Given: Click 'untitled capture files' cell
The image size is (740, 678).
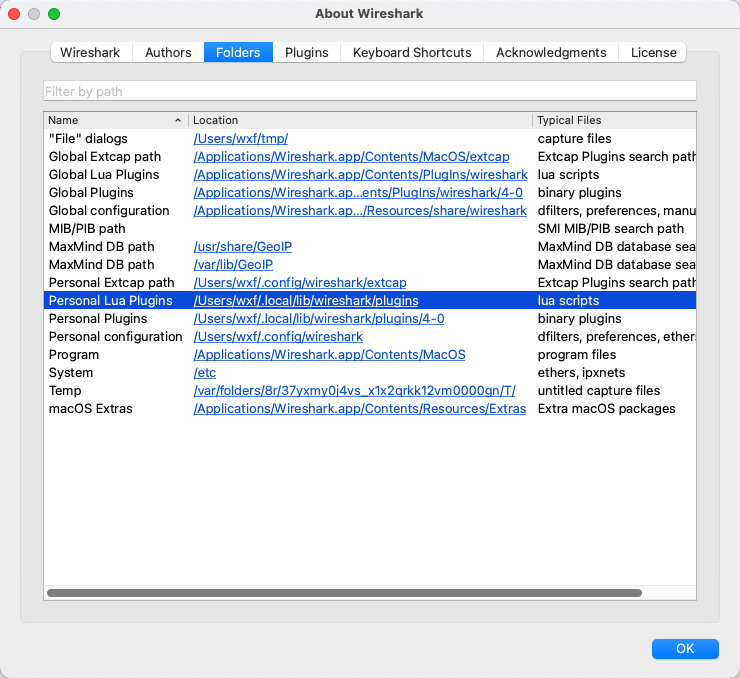Looking at the screenshot, I should [599, 391].
